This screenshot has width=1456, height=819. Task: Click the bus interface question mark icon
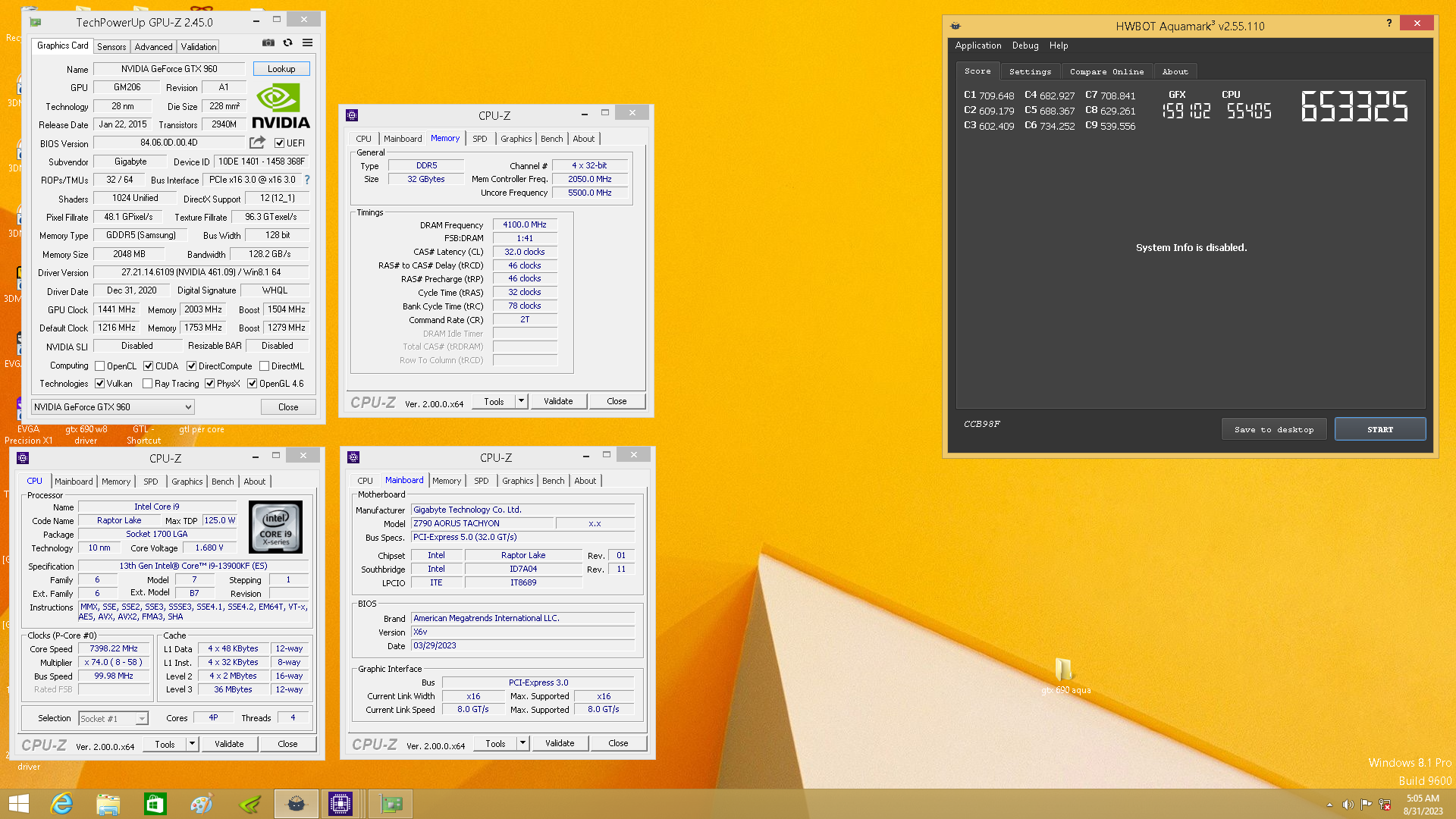click(x=307, y=180)
